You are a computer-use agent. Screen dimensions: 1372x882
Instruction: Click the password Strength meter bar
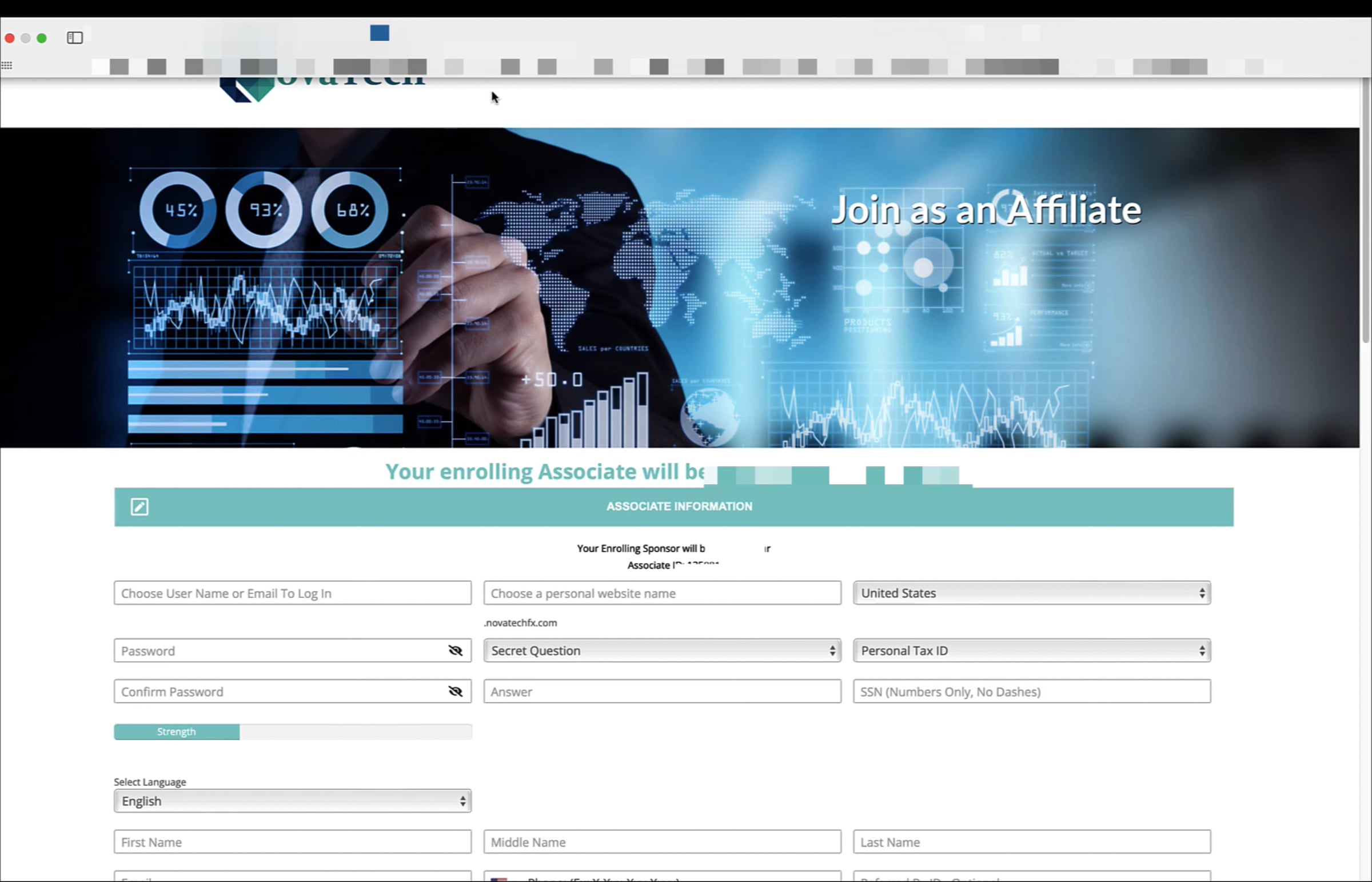(293, 732)
